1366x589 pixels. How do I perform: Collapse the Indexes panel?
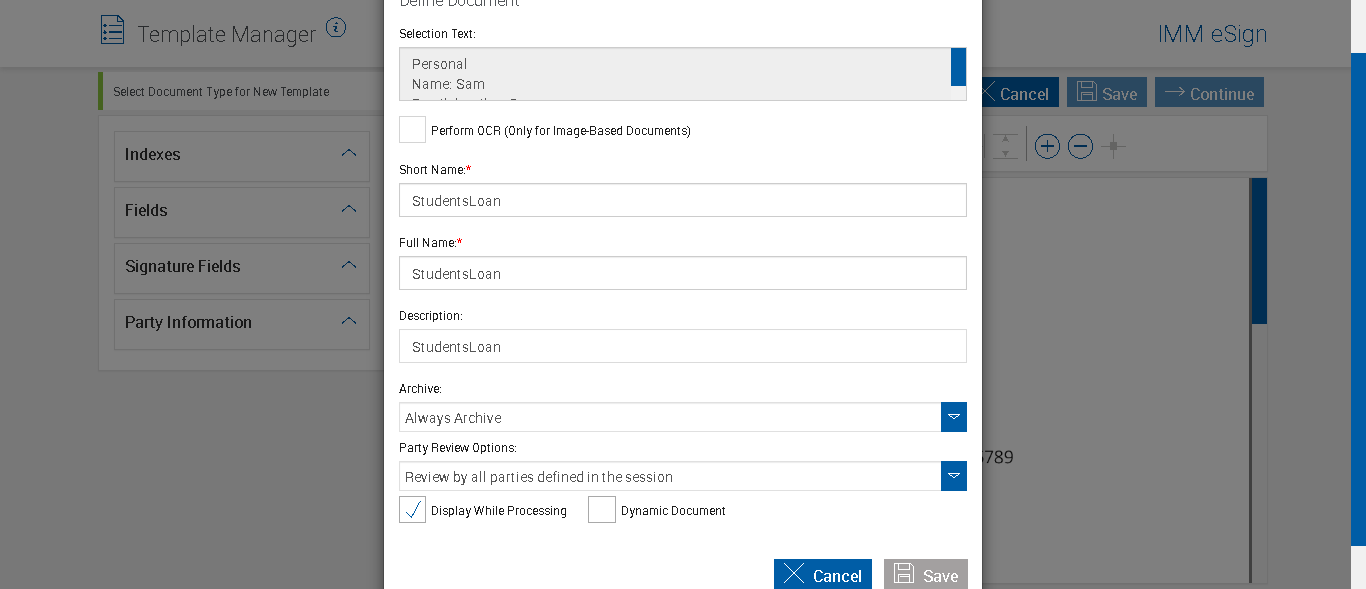point(348,154)
